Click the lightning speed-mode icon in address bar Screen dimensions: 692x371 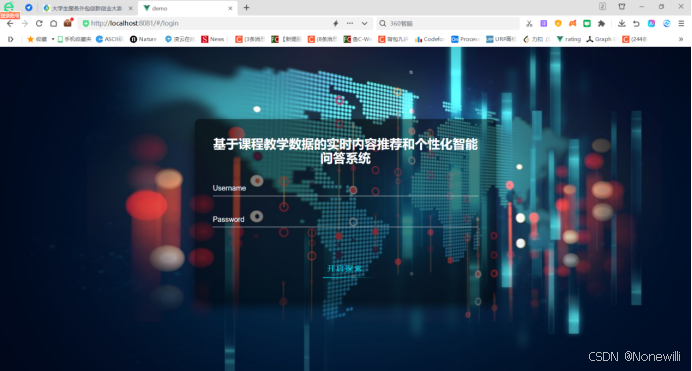coord(335,23)
